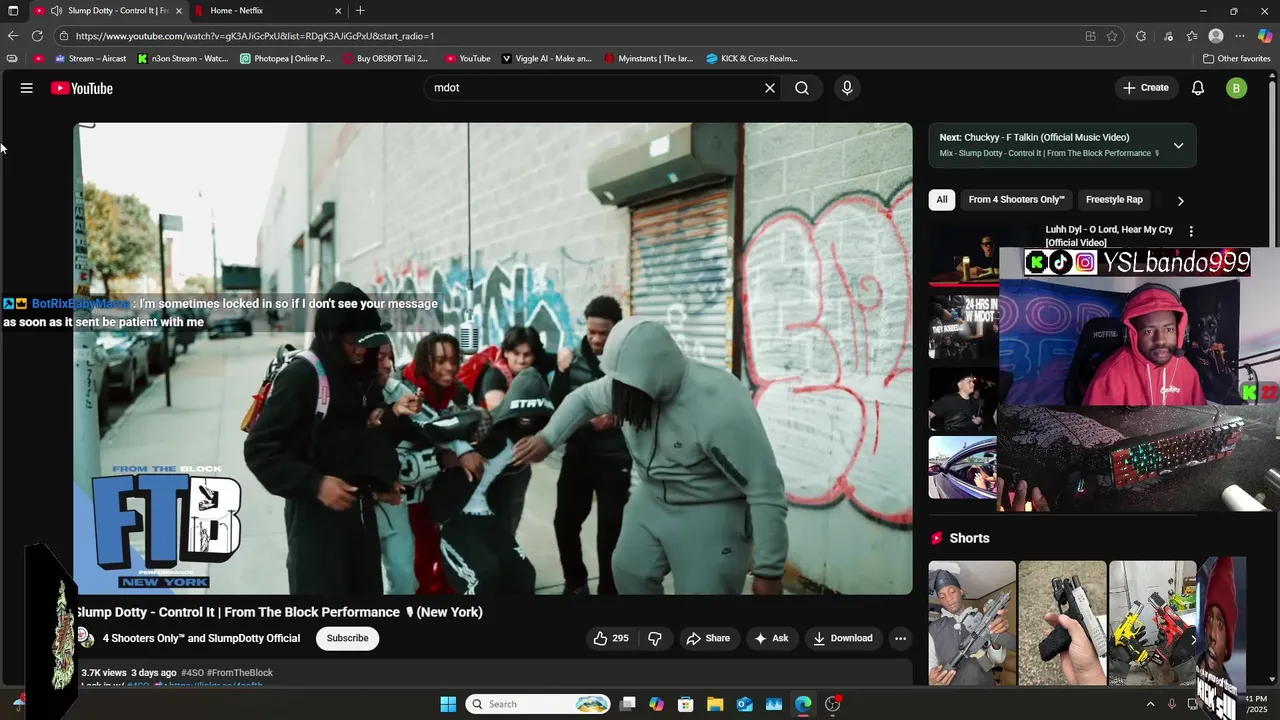1280x720 pixels.
Task: Dislike the video with thumbs down
Action: click(655, 638)
